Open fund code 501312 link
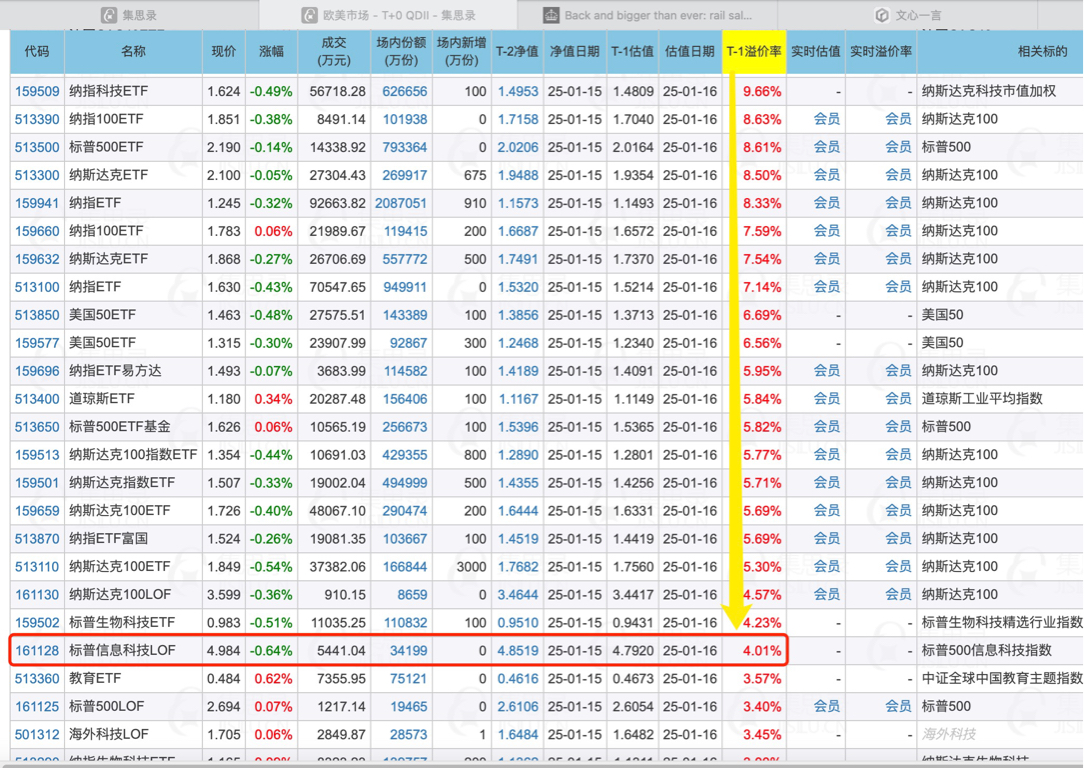 click(x=37, y=734)
